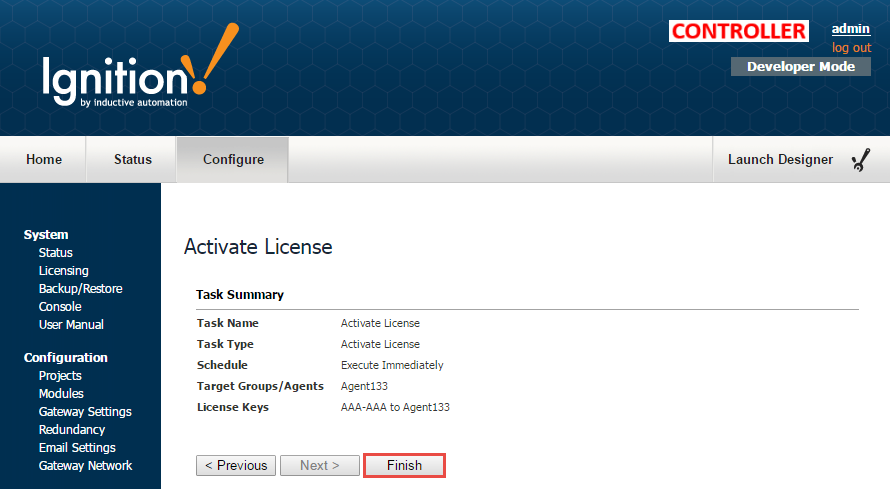Click the System section header
The image size is (890, 489).
tap(46, 234)
